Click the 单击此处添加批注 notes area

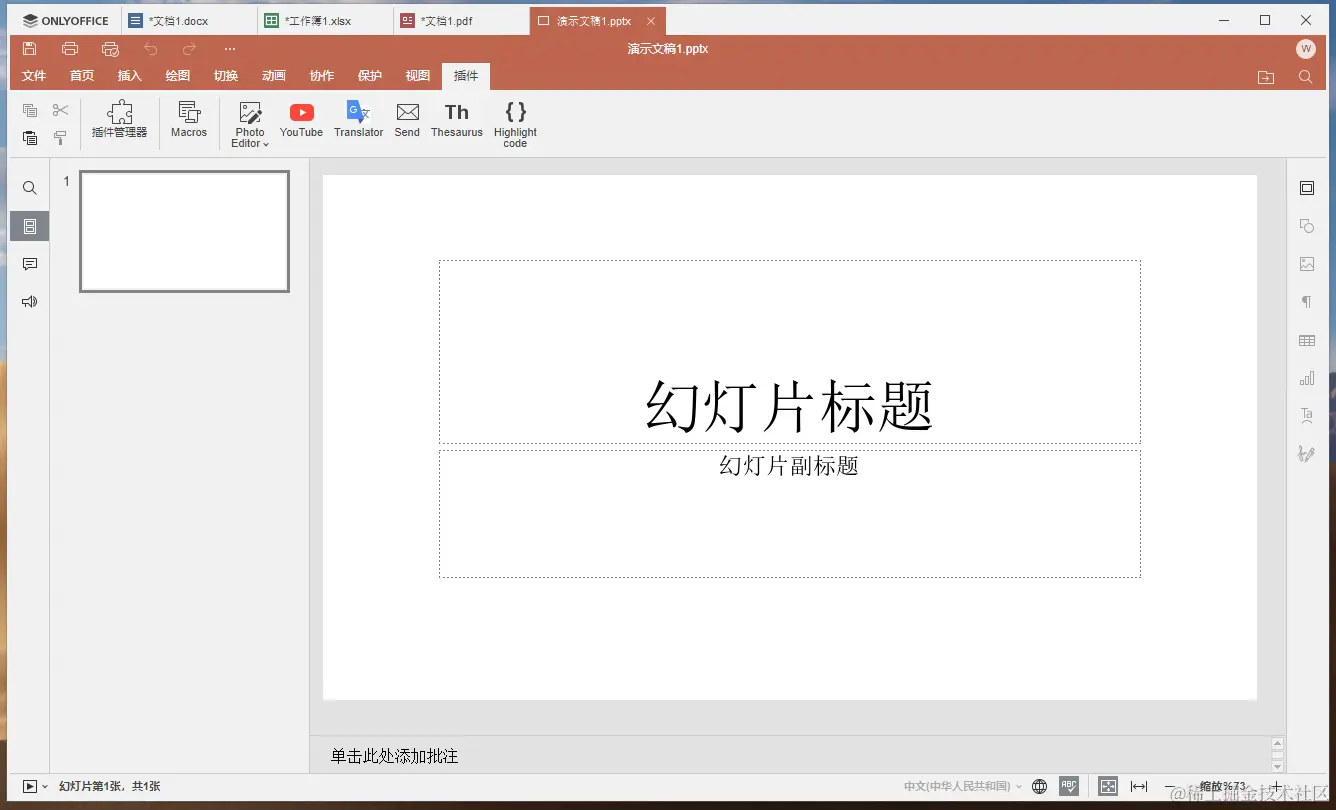(x=394, y=756)
